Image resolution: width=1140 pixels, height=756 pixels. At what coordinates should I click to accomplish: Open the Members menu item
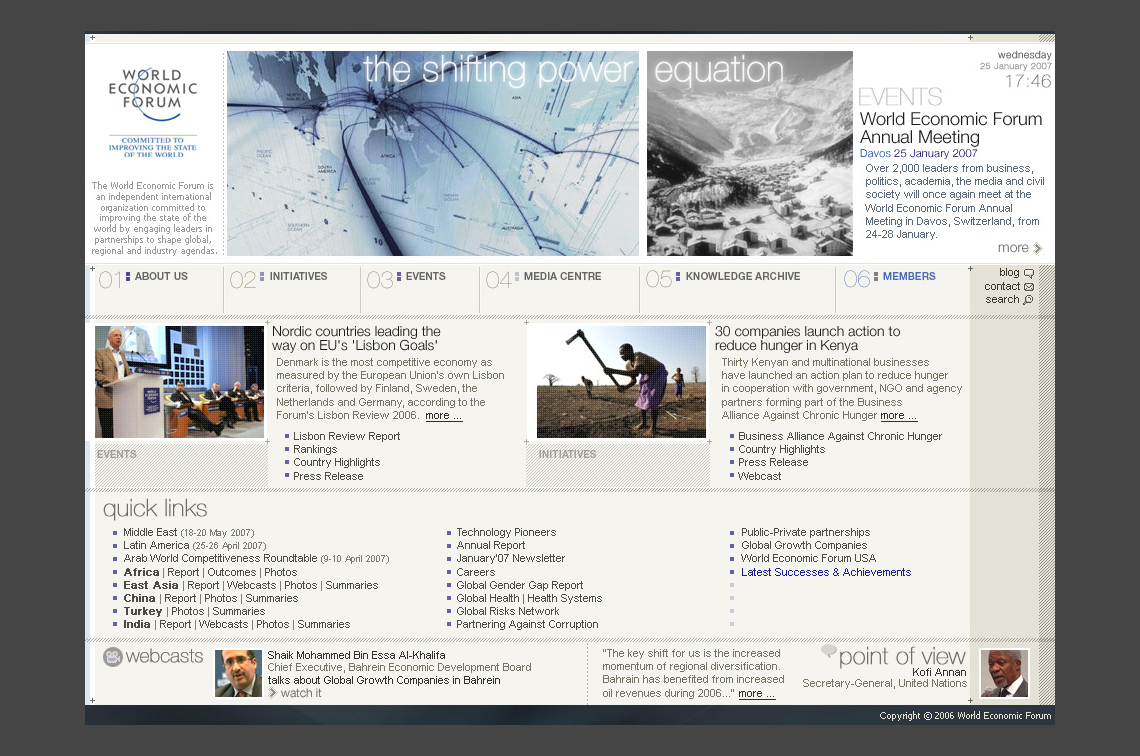[x=909, y=276]
